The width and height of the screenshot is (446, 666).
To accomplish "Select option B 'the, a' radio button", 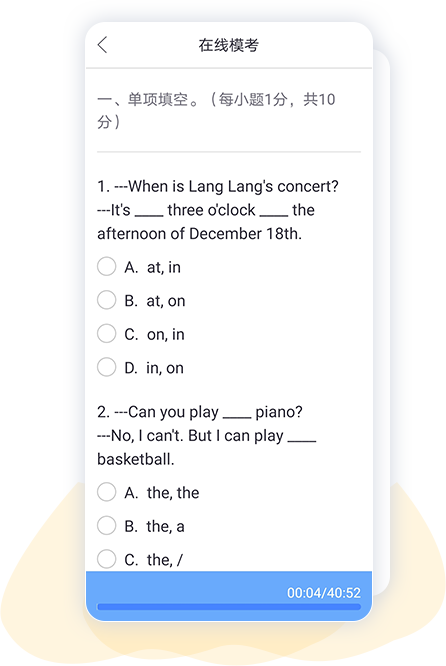I will click(107, 526).
